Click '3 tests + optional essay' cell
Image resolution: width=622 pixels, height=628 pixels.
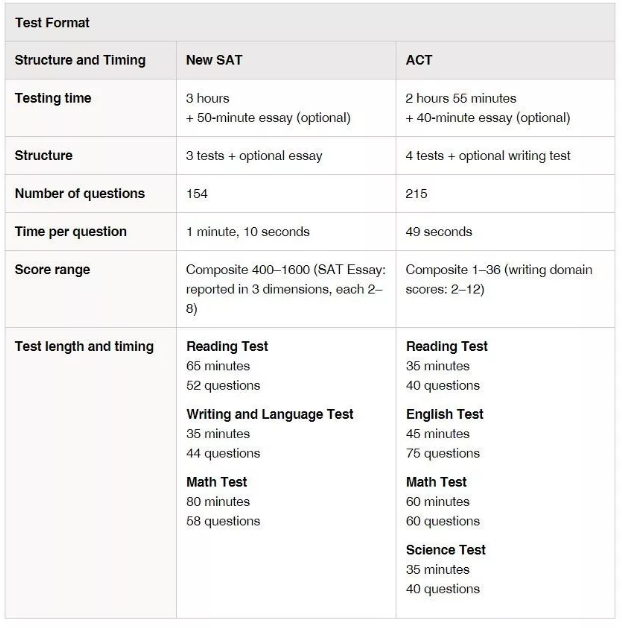tap(254, 155)
